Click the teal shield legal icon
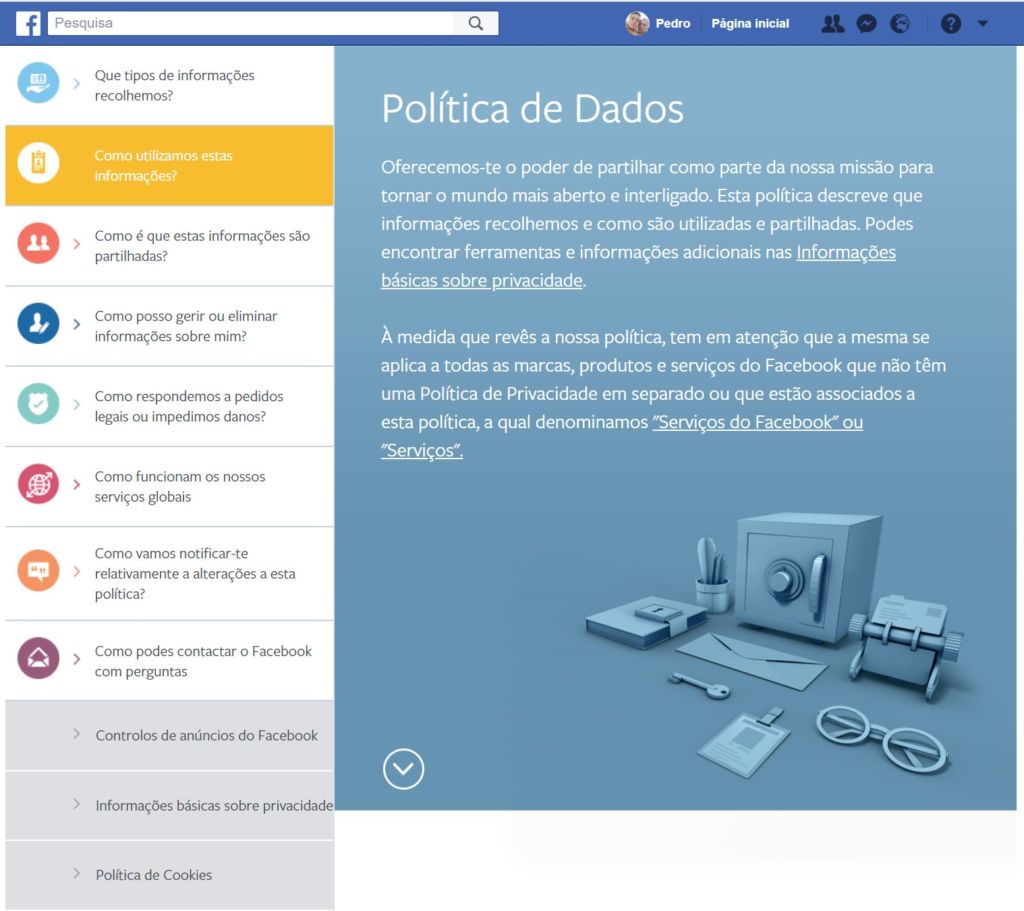This screenshot has width=1024, height=911. 38,404
